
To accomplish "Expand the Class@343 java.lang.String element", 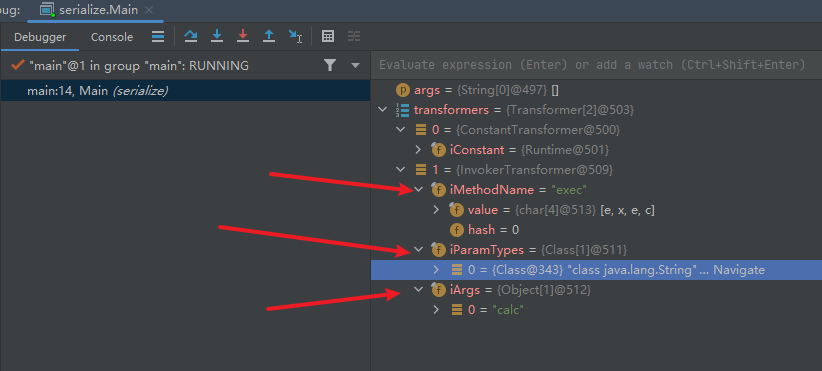I will pyautogui.click(x=436, y=270).
